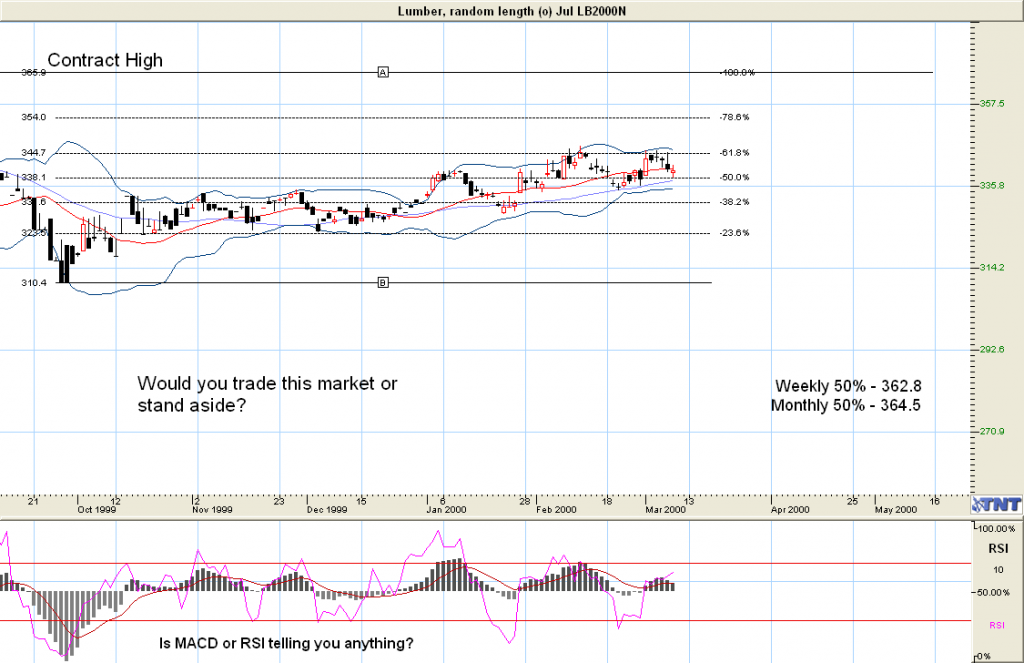
Task: Click the 310.4 contract low price label
Action: tap(34, 284)
